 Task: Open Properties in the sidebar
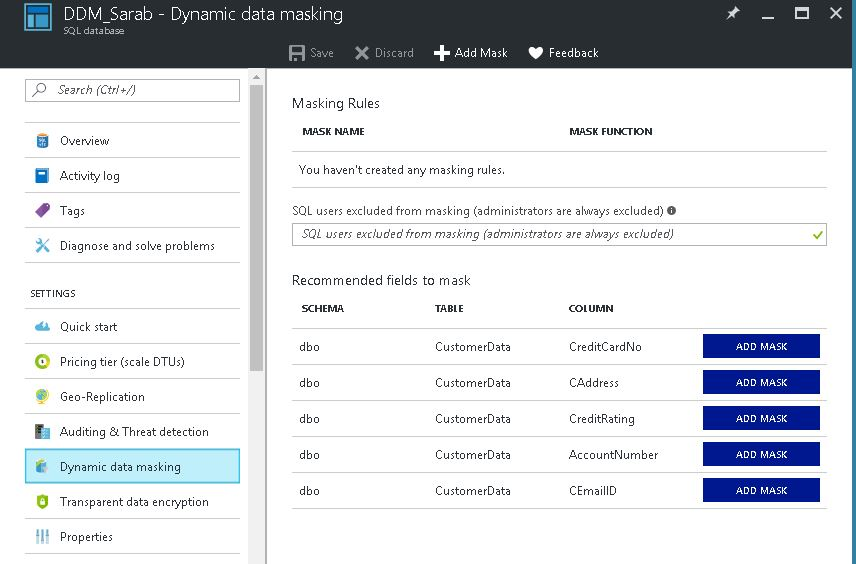click(132, 536)
